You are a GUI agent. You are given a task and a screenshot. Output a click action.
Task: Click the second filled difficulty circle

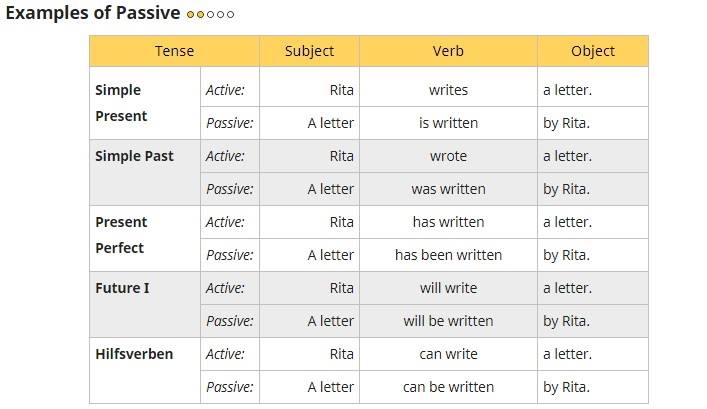click(200, 14)
